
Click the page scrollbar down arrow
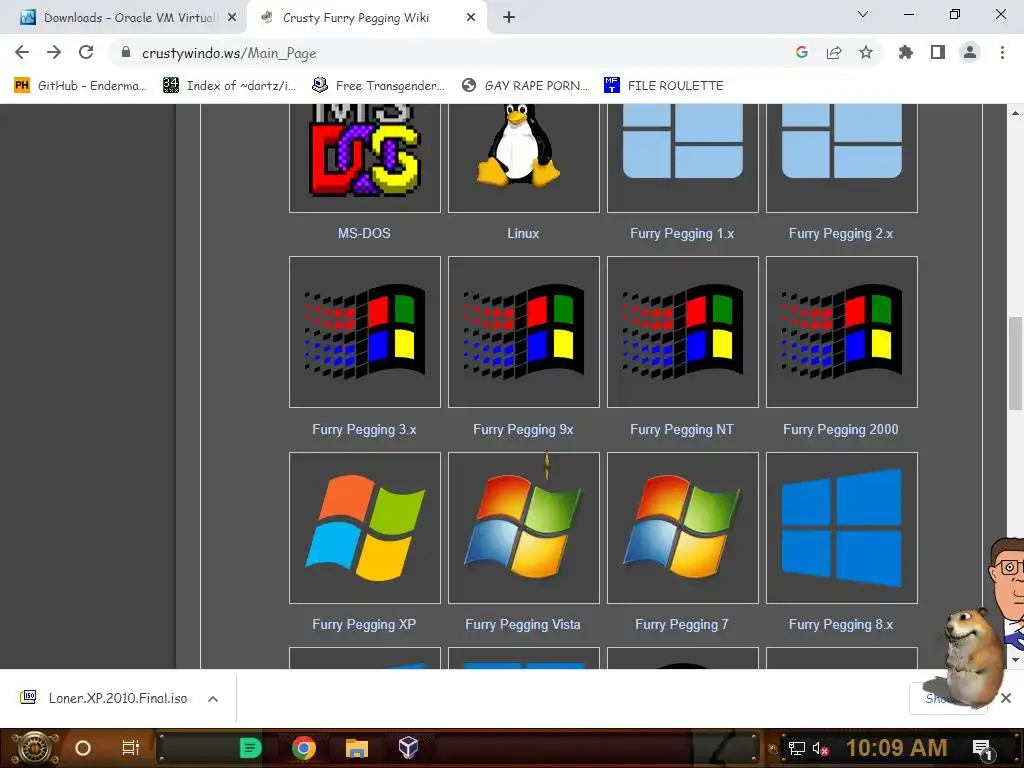[1015, 660]
